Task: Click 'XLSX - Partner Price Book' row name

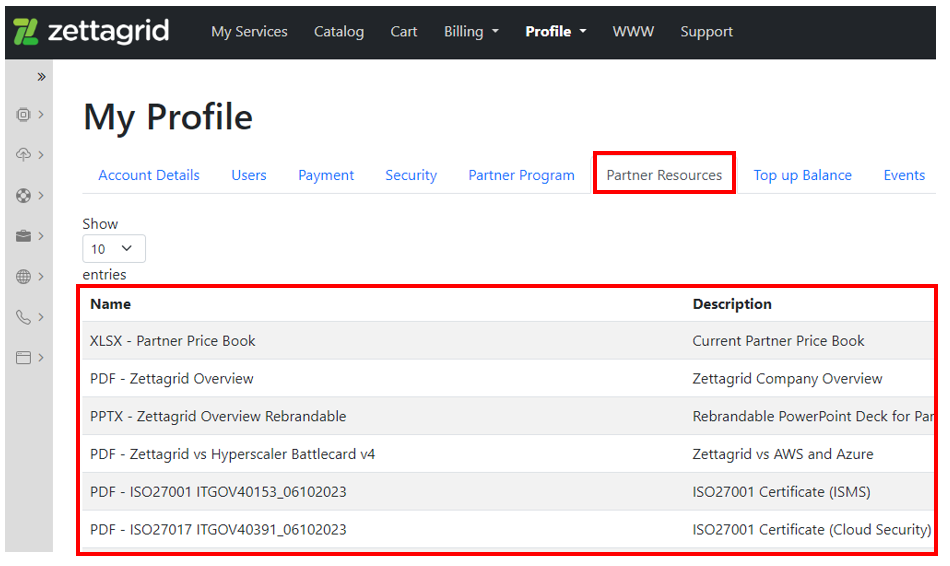Action: coord(173,341)
